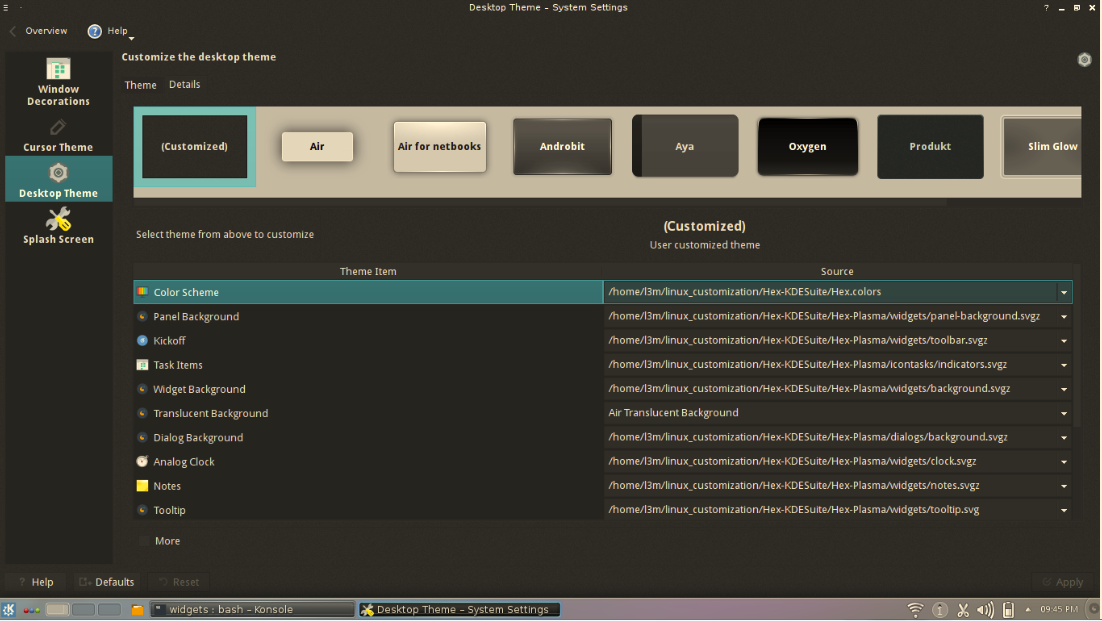Select the Air theme thumbnail
The image size is (1102, 621).
(317, 146)
